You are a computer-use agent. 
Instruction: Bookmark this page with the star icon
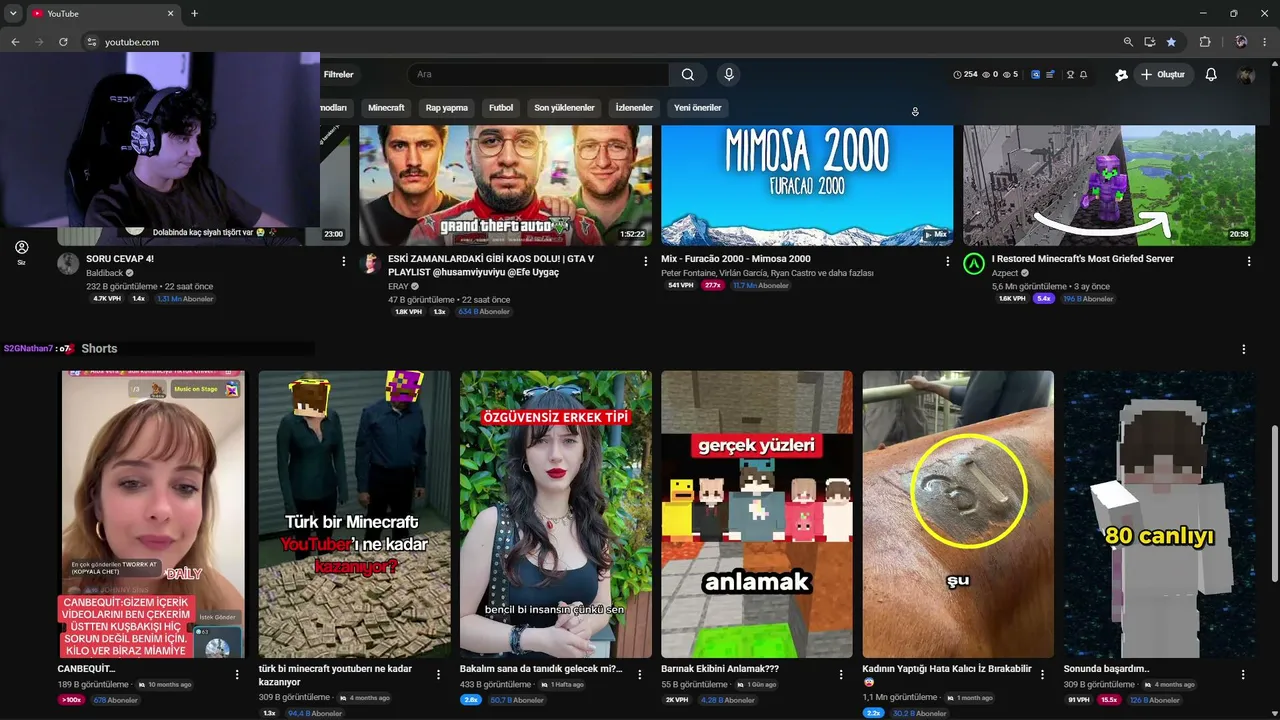(x=1171, y=42)
